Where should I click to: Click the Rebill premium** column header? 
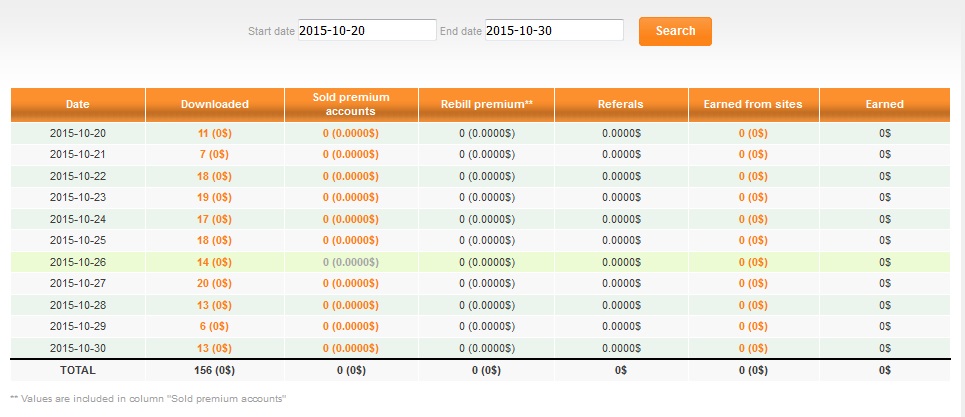tap(486, 105)
